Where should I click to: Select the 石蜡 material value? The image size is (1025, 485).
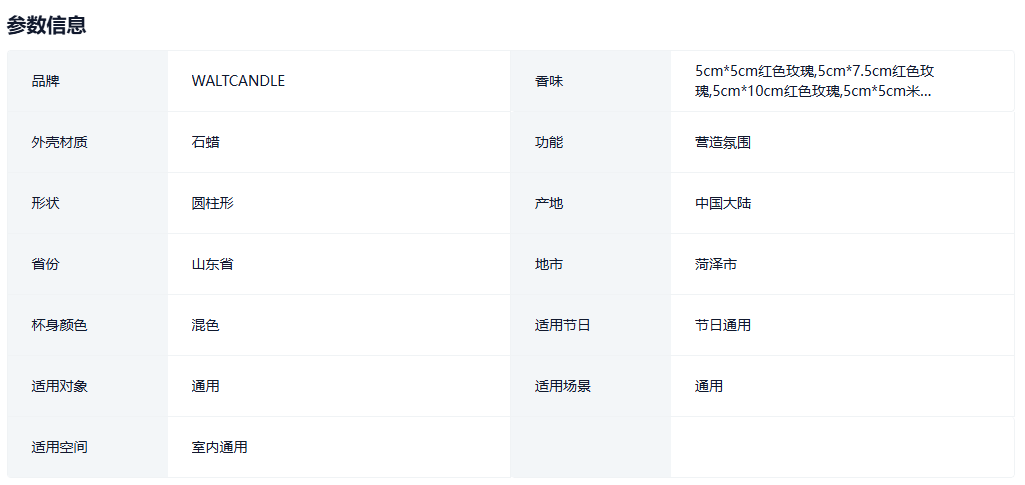click(206, 142)
